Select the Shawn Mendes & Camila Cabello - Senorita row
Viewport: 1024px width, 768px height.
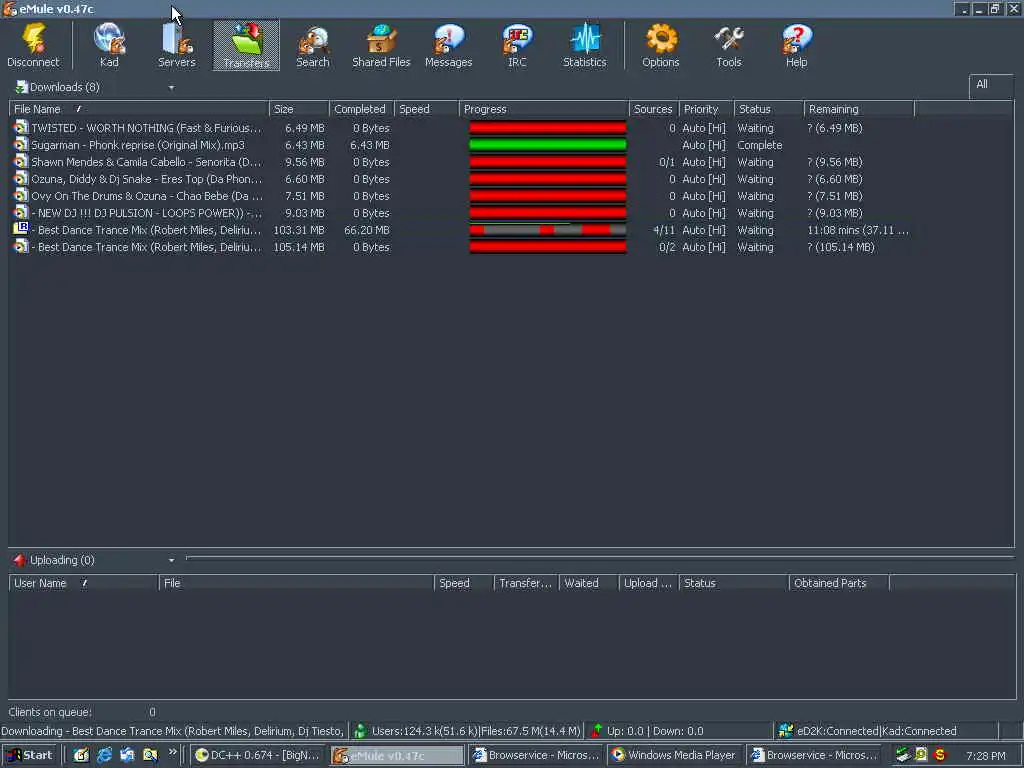460,162
